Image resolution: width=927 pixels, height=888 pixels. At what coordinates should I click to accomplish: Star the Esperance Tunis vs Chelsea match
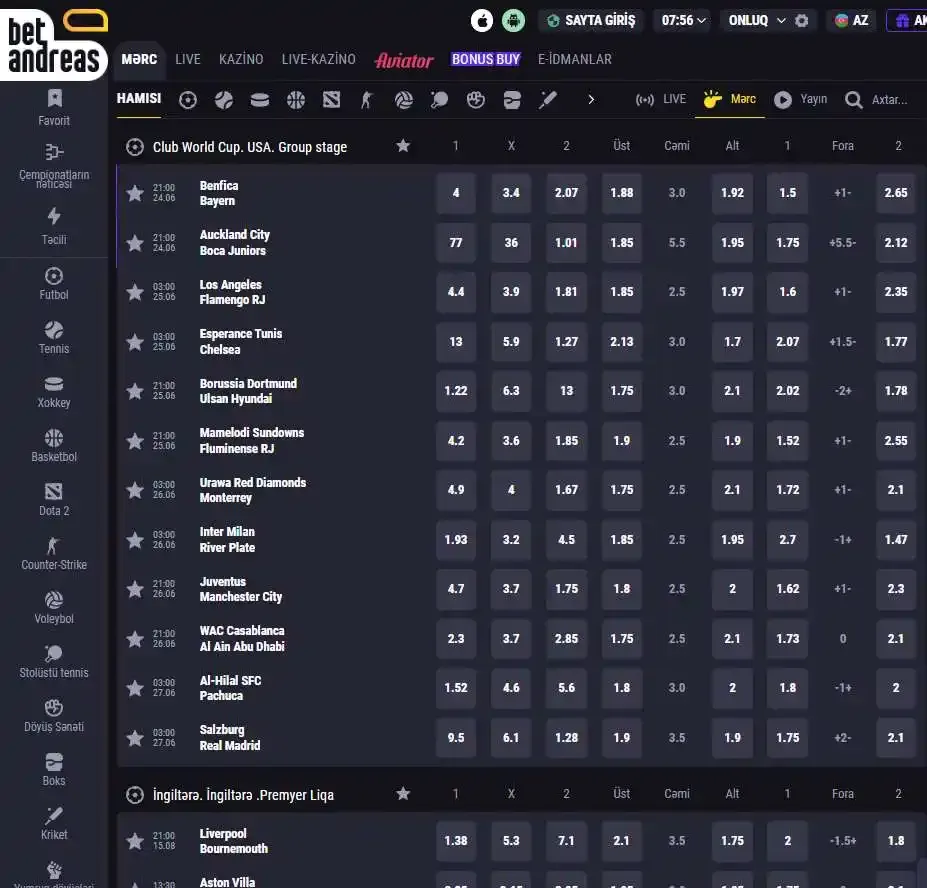click(x=135, y=342)
